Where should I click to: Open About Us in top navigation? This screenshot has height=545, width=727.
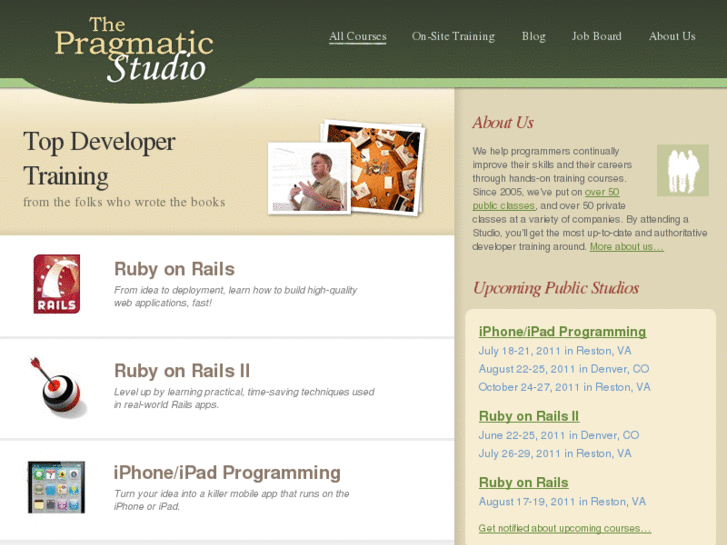(672, 36)
